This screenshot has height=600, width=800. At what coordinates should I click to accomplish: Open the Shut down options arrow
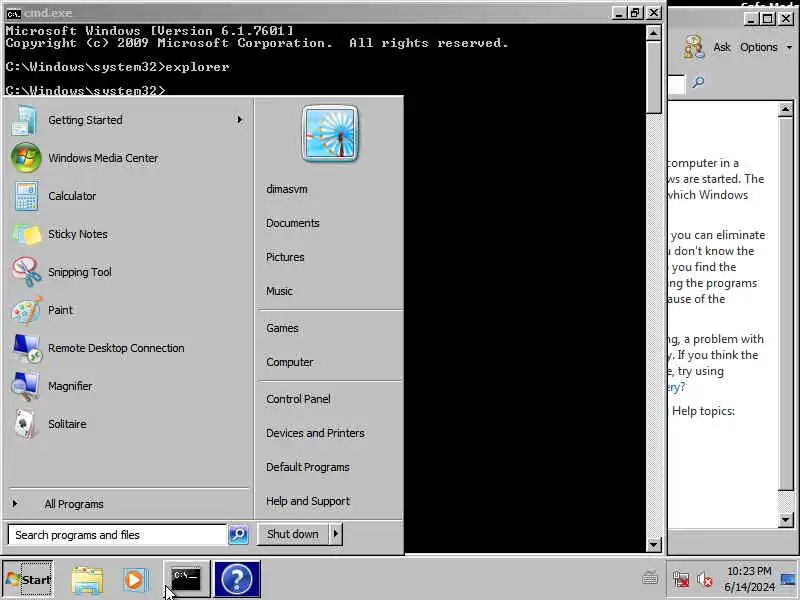(x=335, y=534)
